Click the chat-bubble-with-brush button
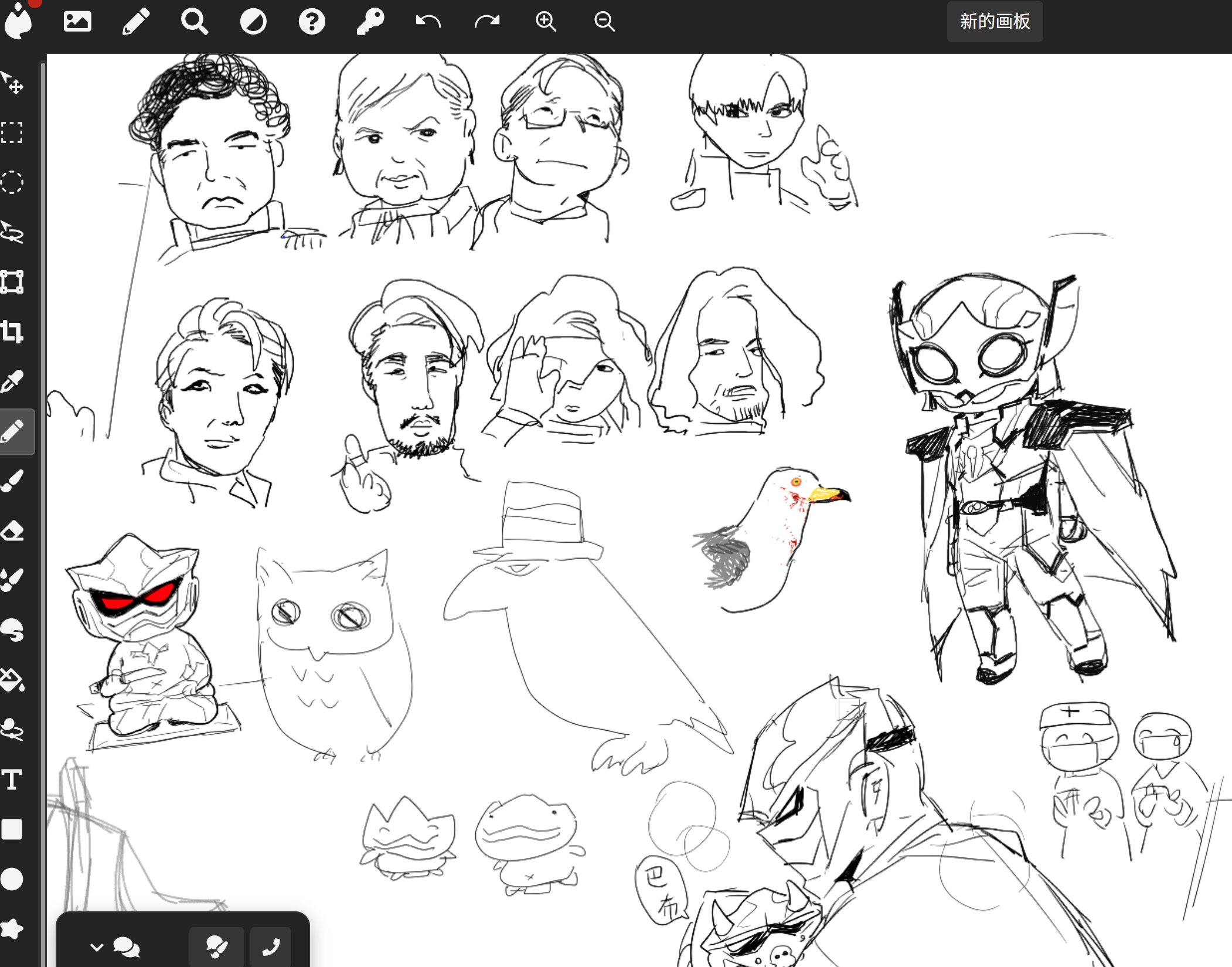Viewport: 1232px width, 967px height. pos(217,946)
